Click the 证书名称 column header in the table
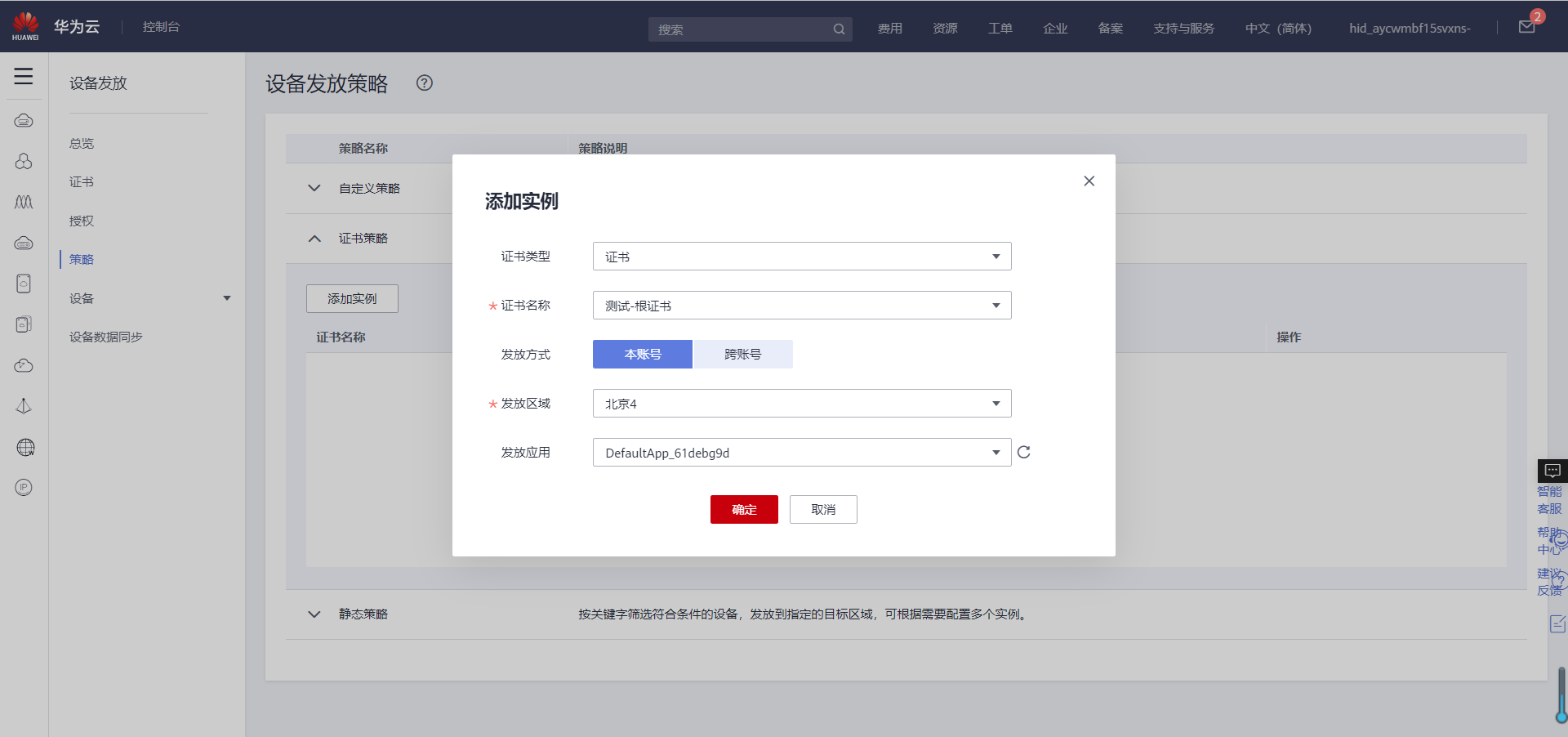 pyautogui.click(x=341, y=337)
